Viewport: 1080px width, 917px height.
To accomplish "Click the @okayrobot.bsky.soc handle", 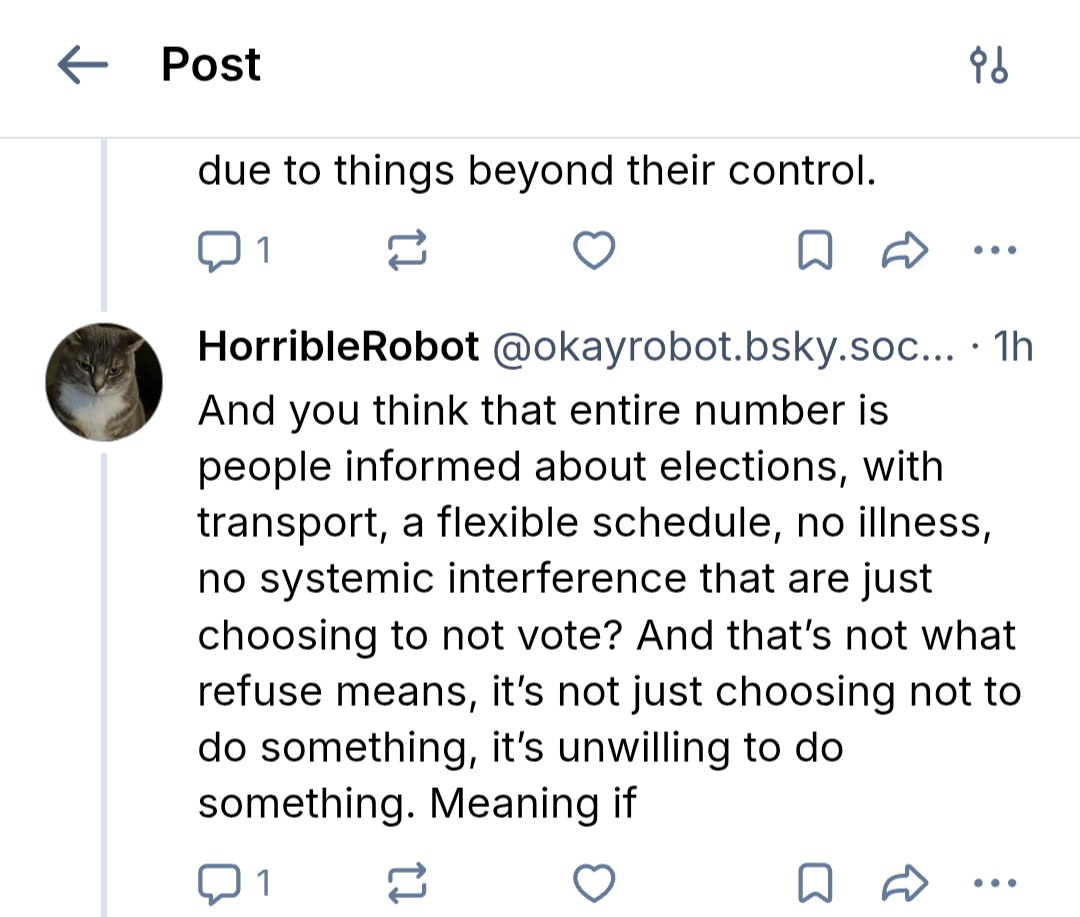I will tap(720, 347).
